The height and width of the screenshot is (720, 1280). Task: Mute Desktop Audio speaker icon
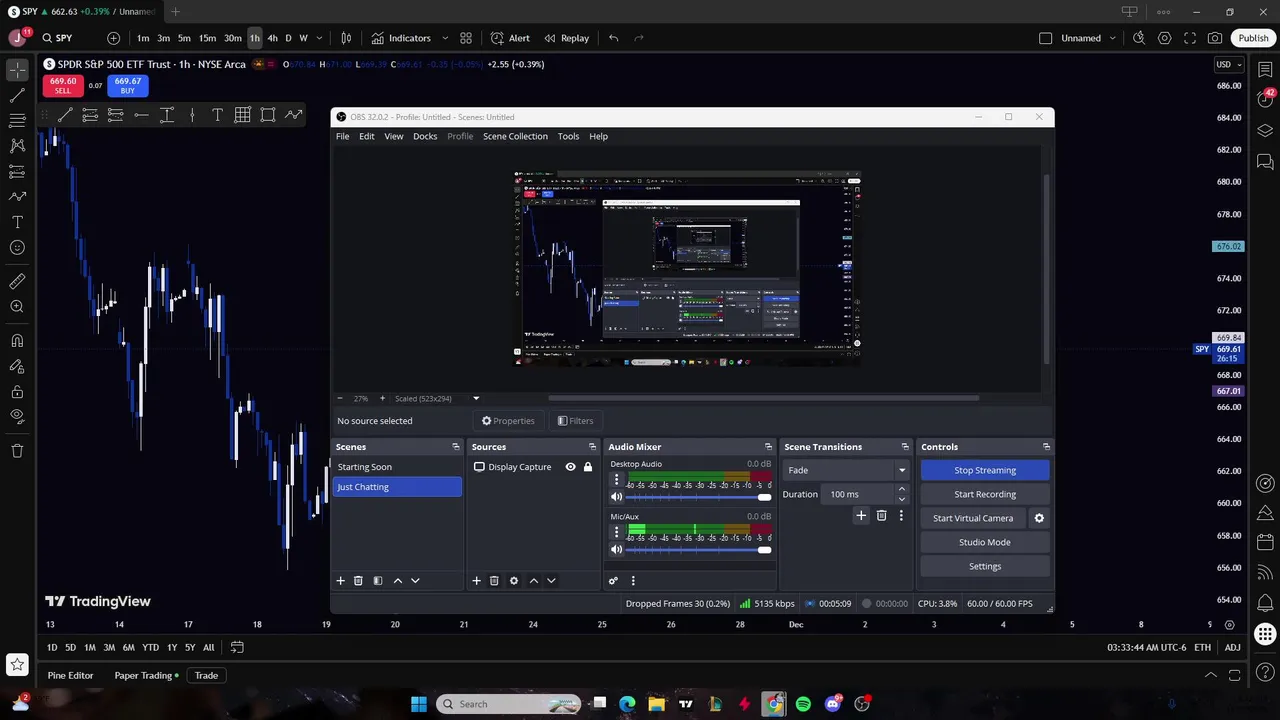(x=616, y=497)
